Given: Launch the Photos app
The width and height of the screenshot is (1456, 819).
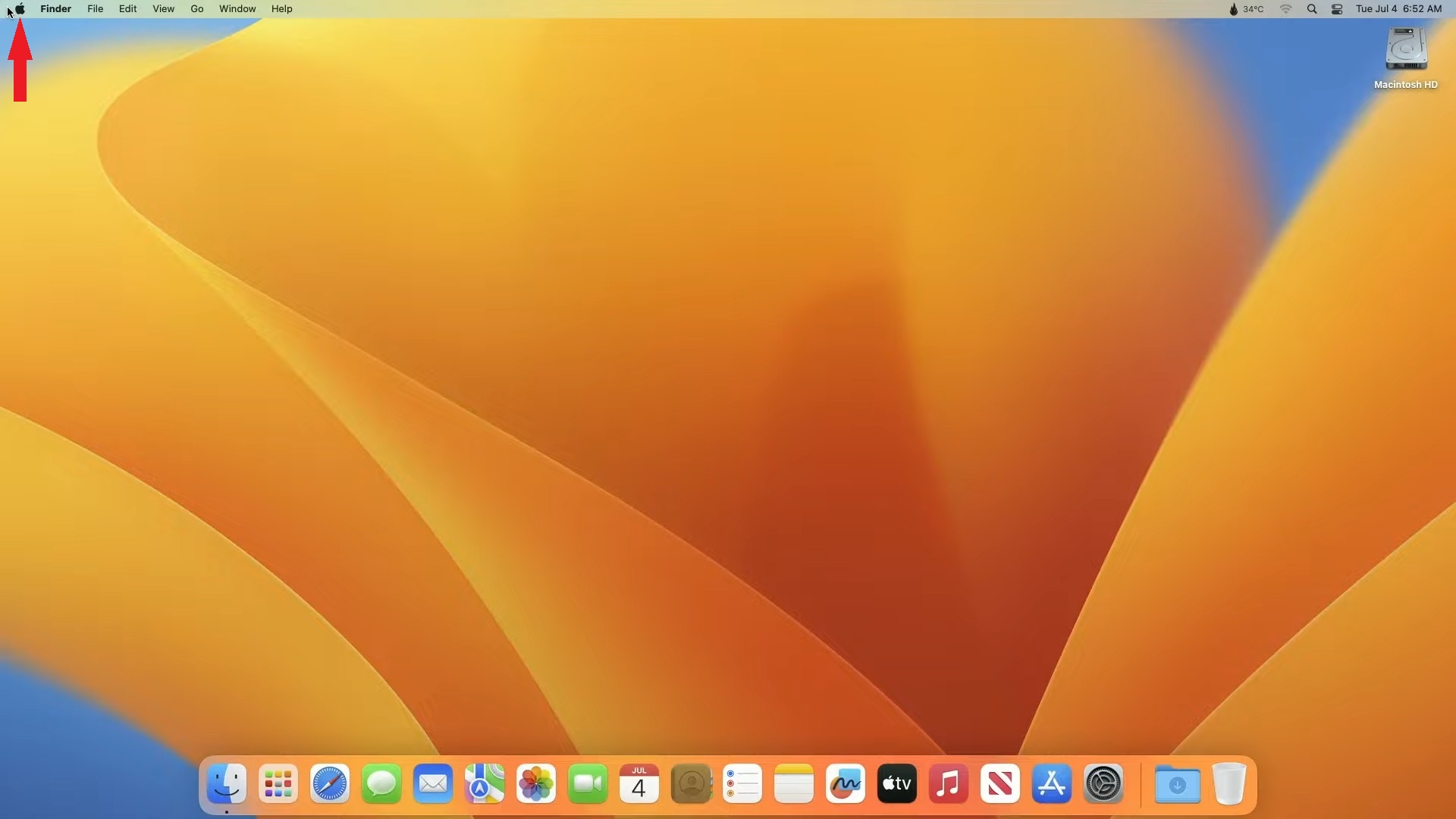Looking at the screenshot, I should point(535,783).
